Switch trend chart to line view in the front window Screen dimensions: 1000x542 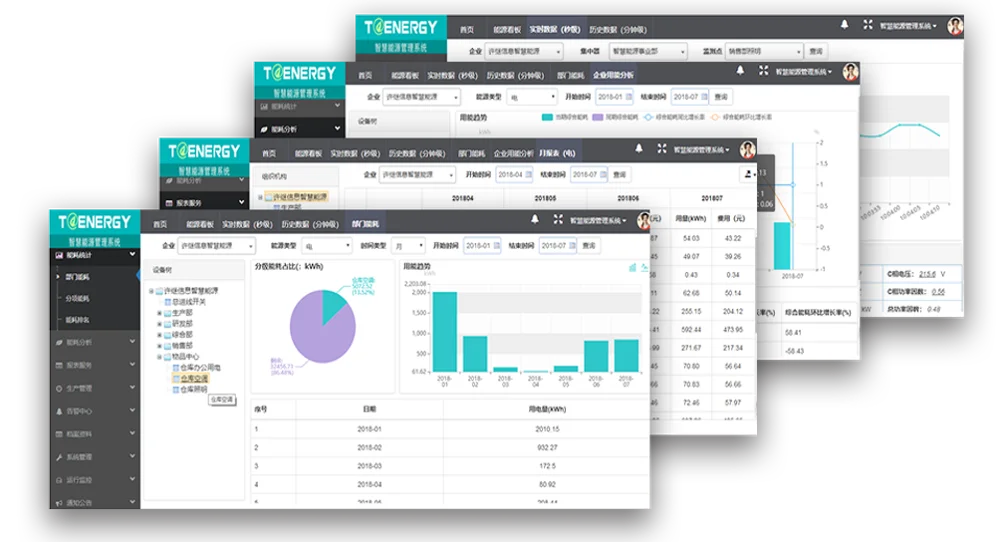(644, 268)
